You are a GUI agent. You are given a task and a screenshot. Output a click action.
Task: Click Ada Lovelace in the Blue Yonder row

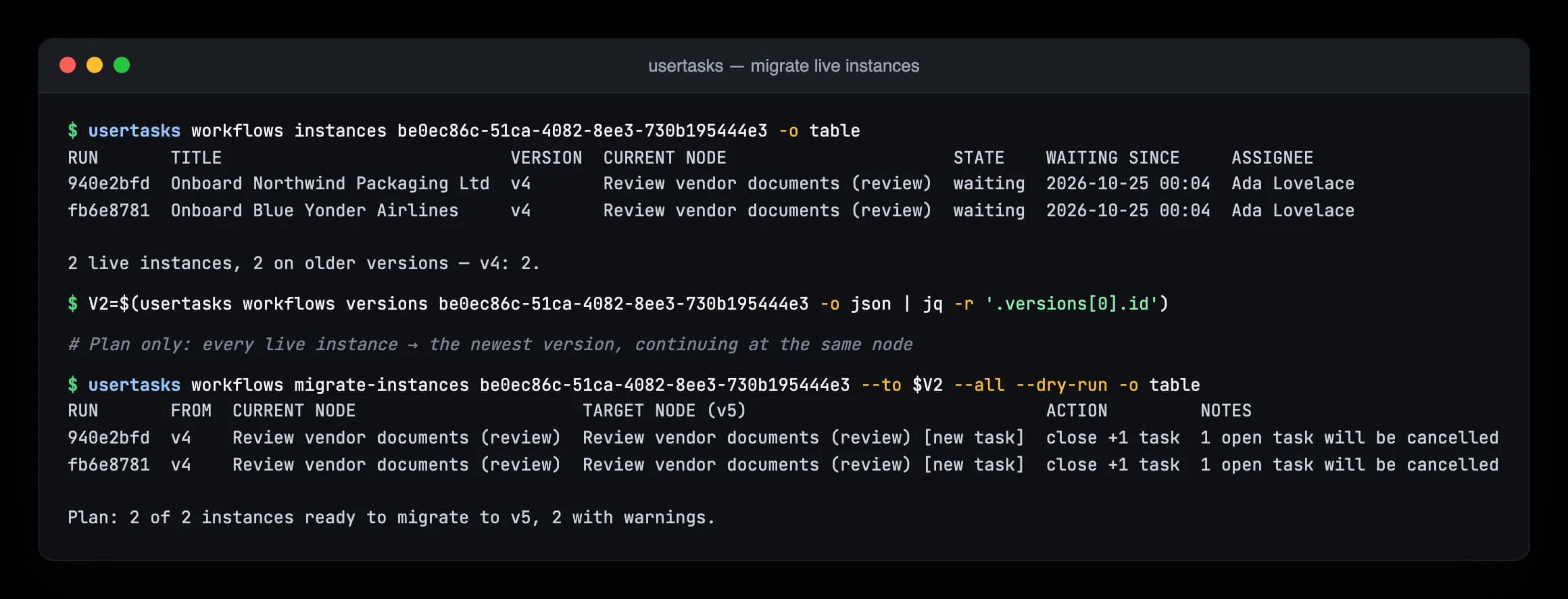tap(1293, 210)
